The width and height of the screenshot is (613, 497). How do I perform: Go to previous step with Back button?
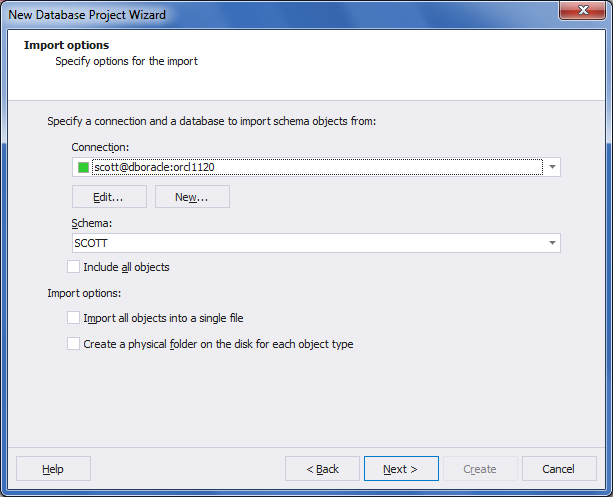pyautogui.click(x=322, y=469)
